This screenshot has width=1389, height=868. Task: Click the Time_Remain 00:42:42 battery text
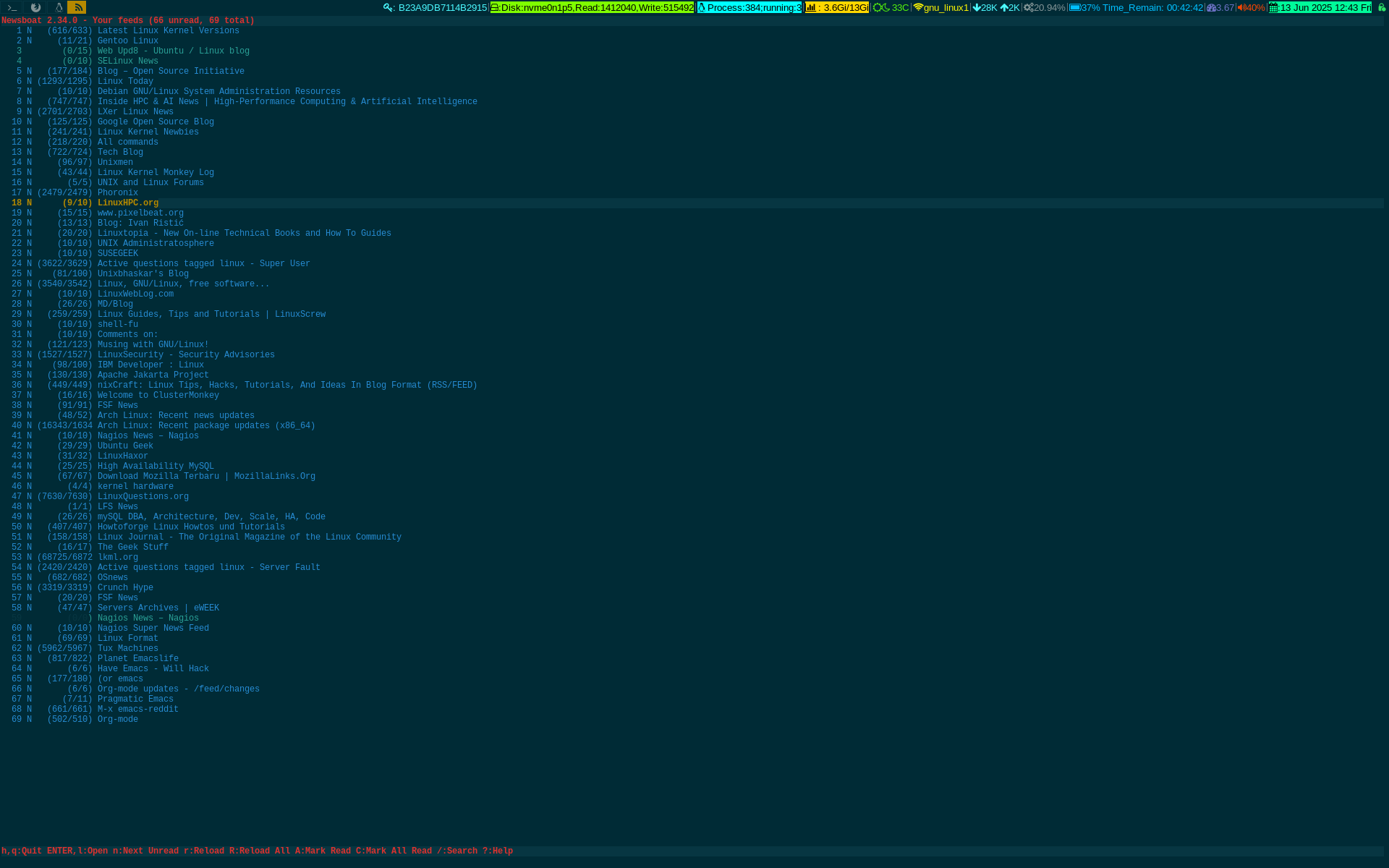(x=1152, y=8)
